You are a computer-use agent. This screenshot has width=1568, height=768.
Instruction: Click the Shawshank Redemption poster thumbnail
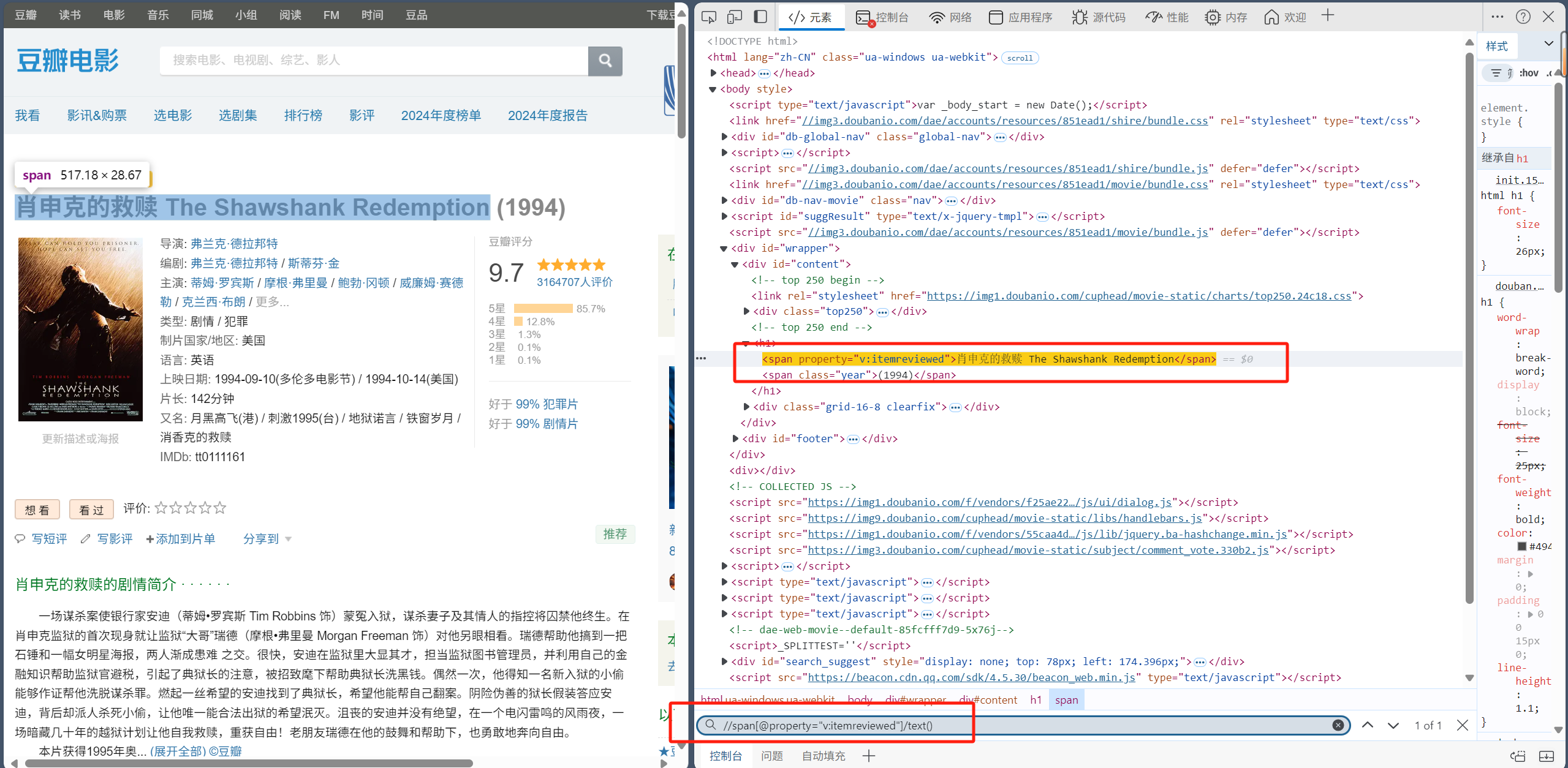80,329
